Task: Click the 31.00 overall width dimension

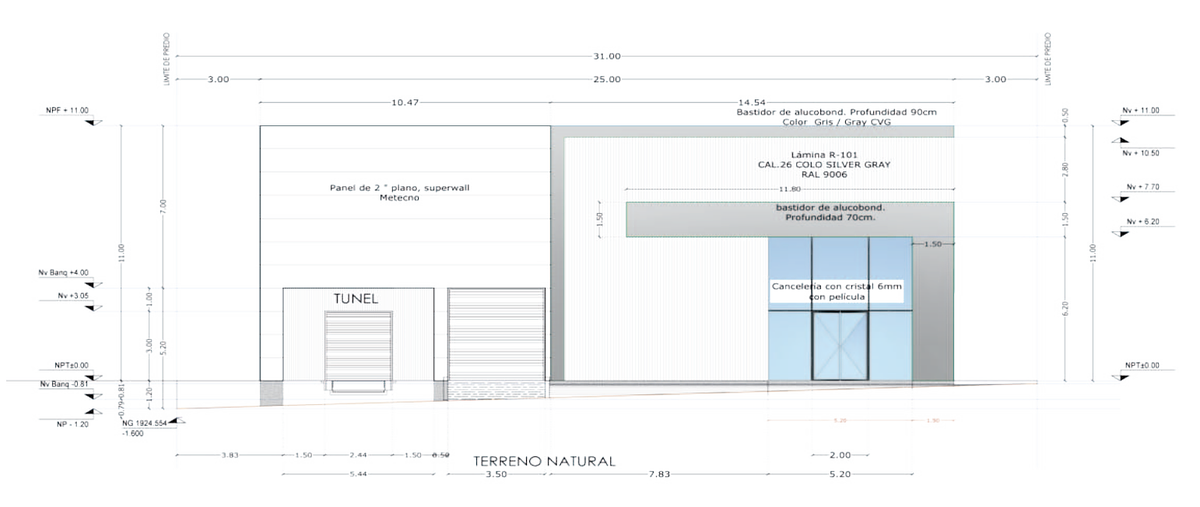Action: 607,56
